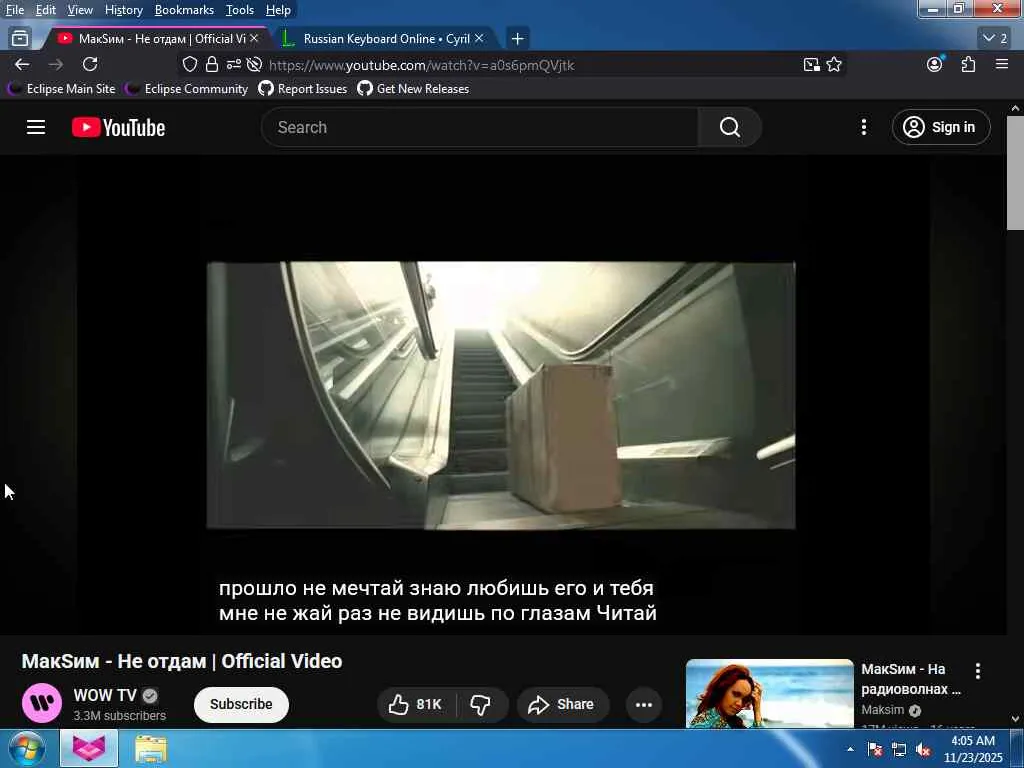
Task: Show hidden tray icons arrow
Action: pyautogui.click(x=850, y=749)
